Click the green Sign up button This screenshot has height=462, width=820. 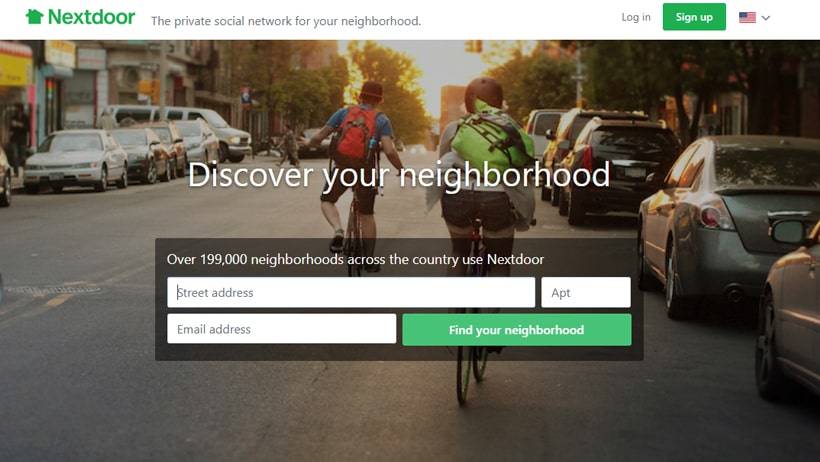point(694,17)
